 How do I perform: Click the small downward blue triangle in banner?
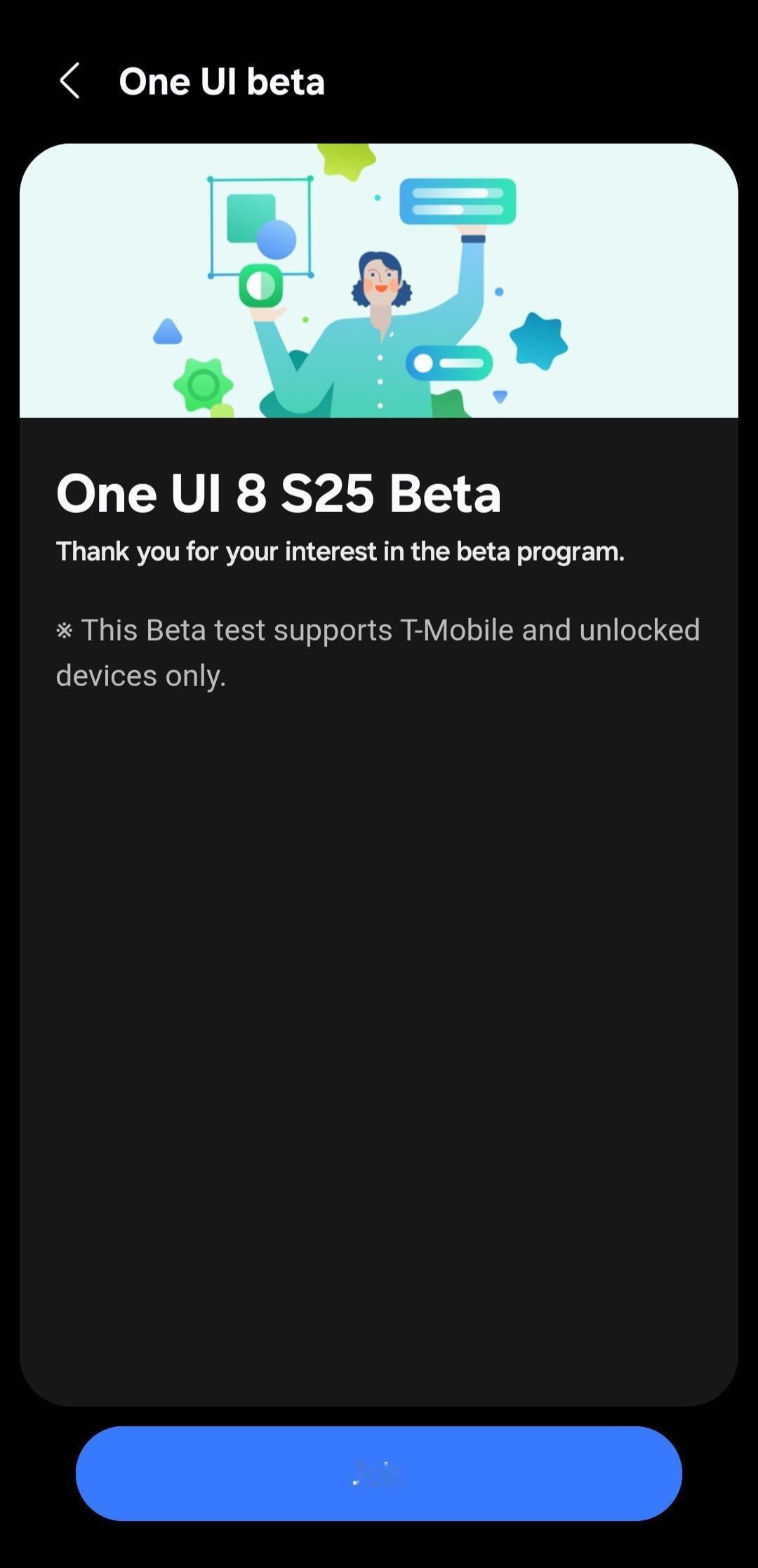tap(500, 397)
